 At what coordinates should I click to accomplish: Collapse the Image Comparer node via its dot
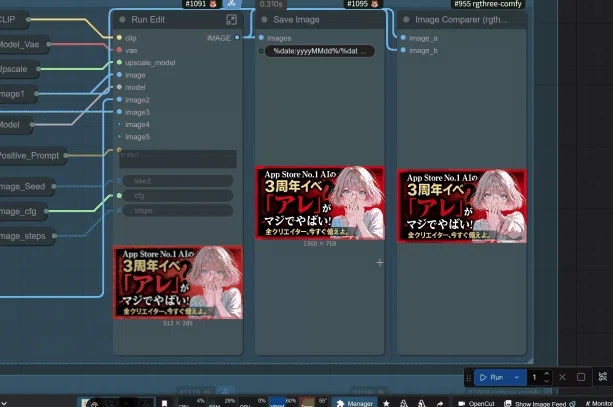[406, 20]
